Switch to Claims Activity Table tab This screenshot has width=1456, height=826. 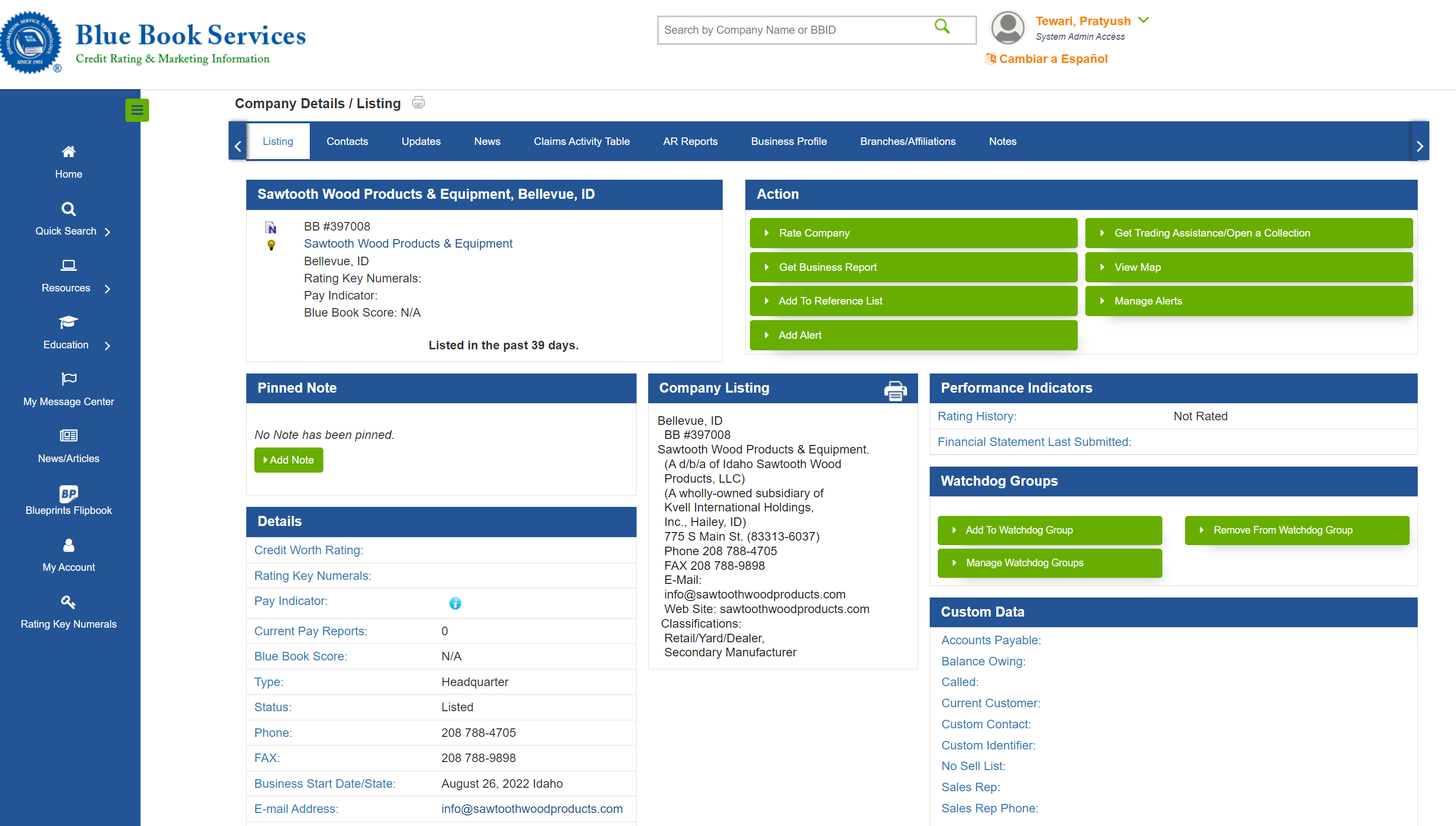581,141
